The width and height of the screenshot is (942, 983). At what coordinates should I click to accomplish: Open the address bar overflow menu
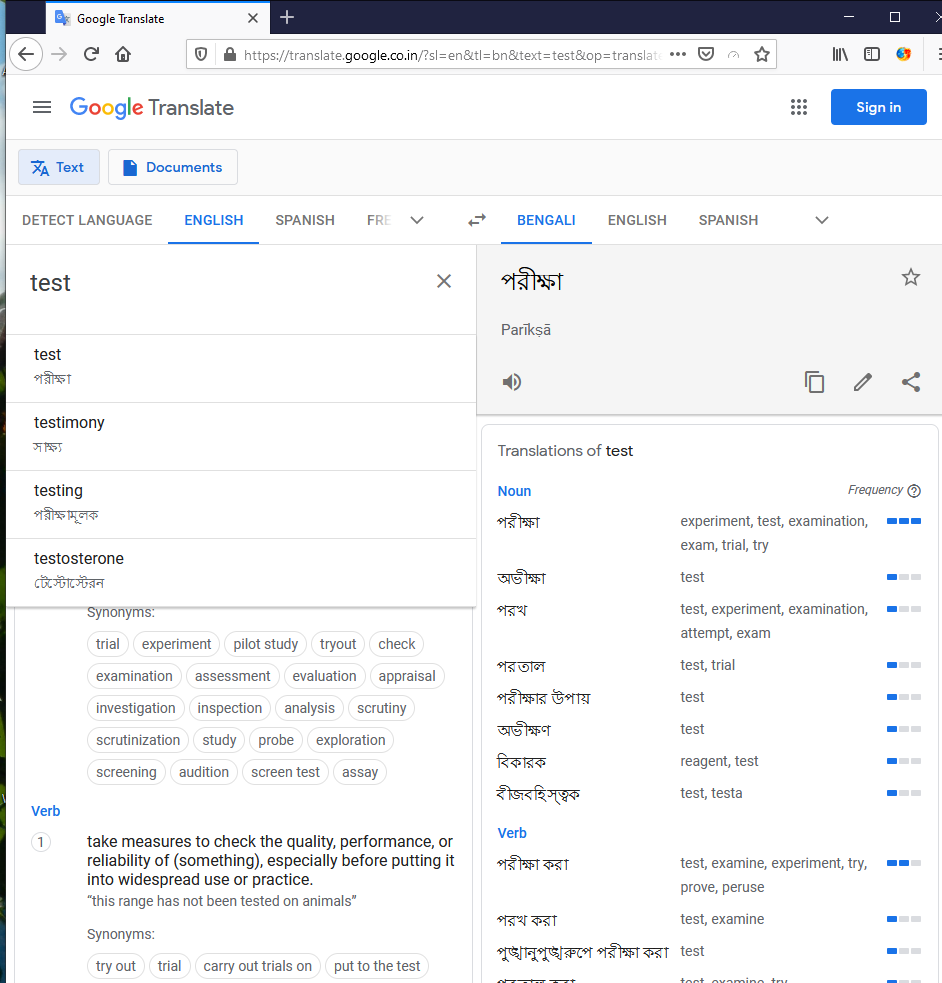click(x=677, y=54)
